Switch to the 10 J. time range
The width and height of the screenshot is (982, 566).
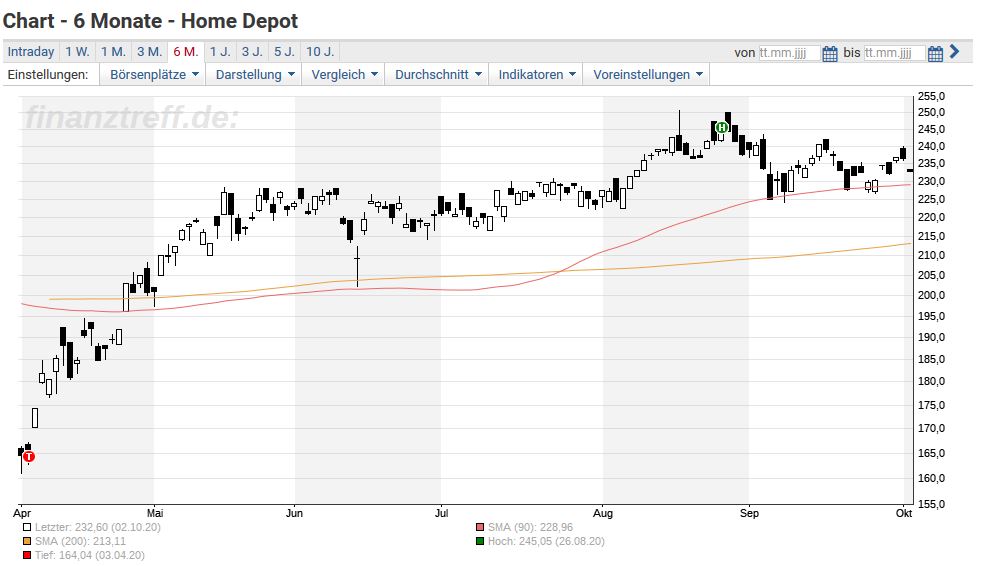(320, 51)
